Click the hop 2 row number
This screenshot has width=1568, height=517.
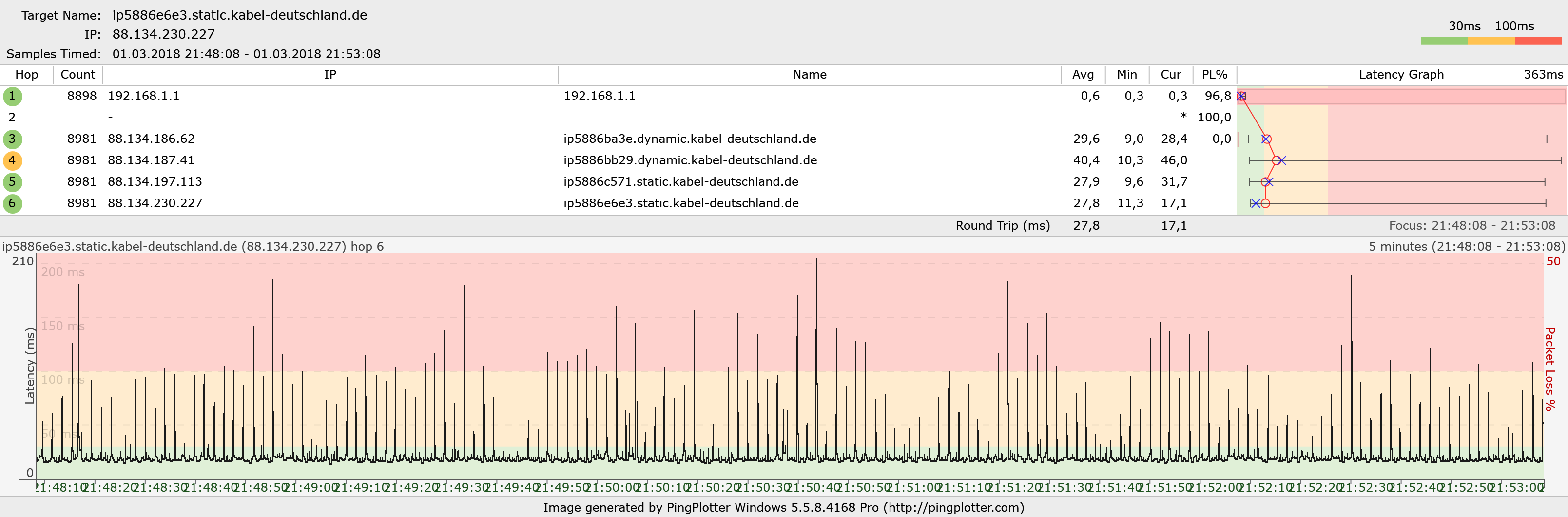[12, 118]
